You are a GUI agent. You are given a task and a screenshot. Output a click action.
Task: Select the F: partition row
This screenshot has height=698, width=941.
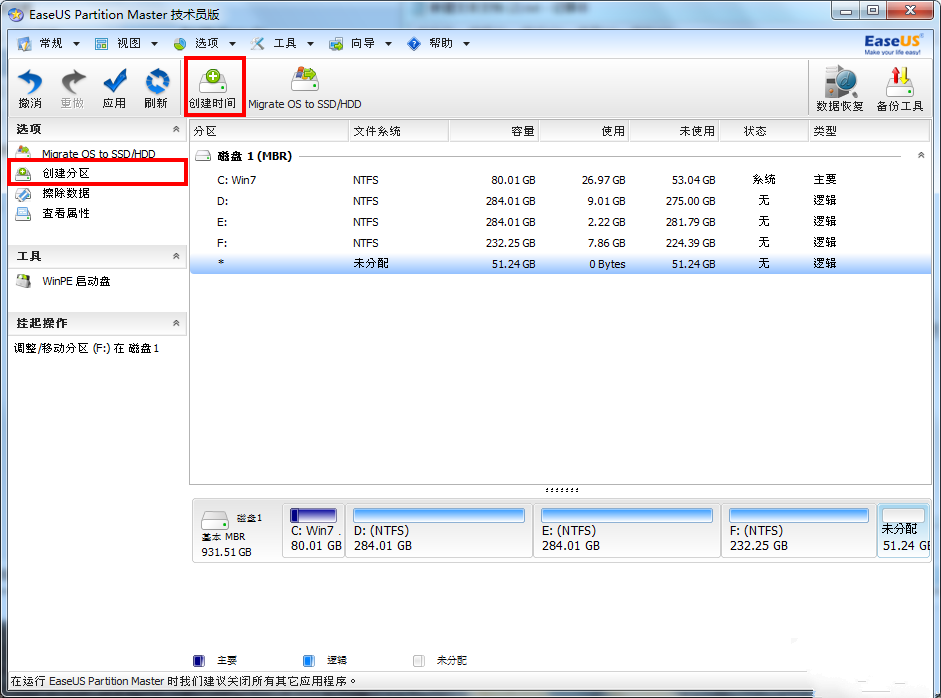coord(561,243)
